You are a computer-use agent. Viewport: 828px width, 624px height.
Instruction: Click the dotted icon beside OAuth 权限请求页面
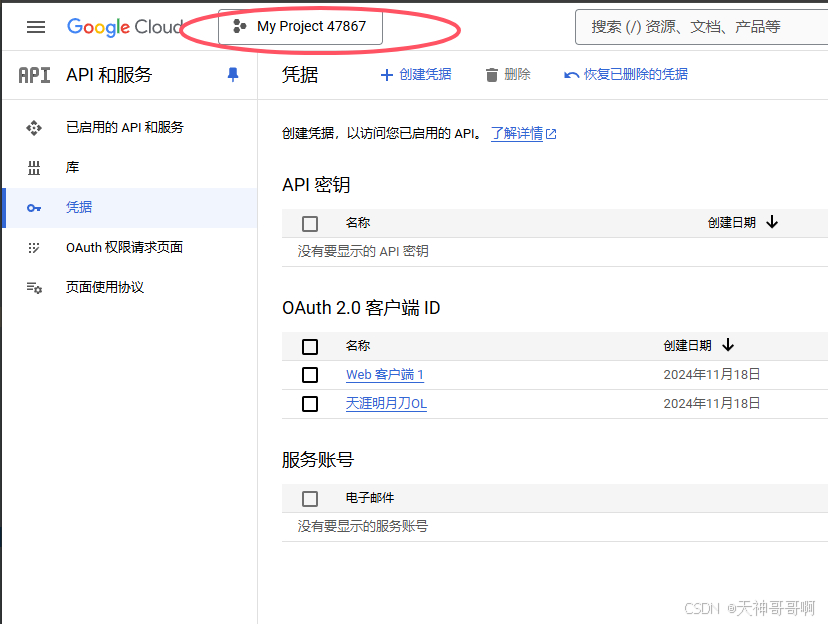[x=34, y=248]
